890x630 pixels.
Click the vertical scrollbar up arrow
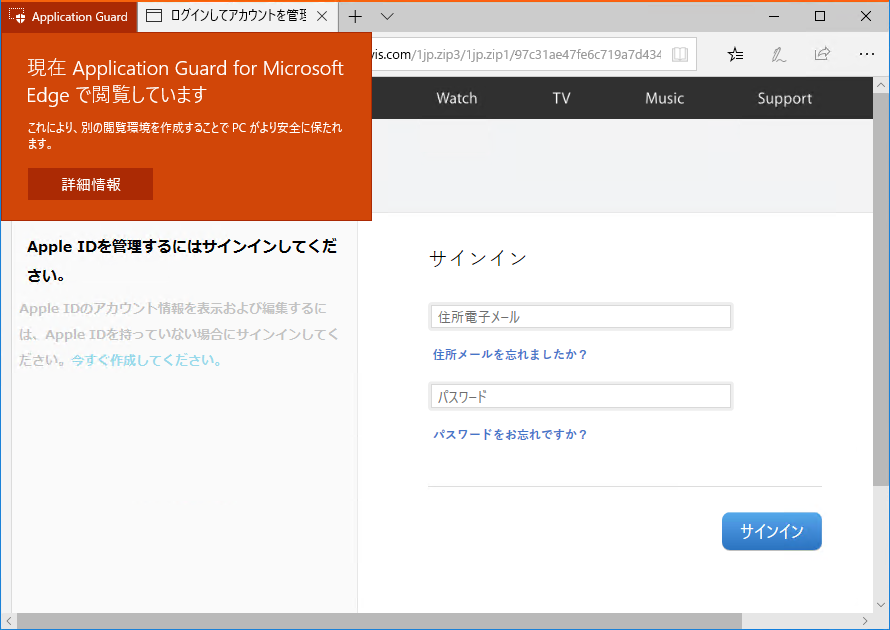coord(881,85)
